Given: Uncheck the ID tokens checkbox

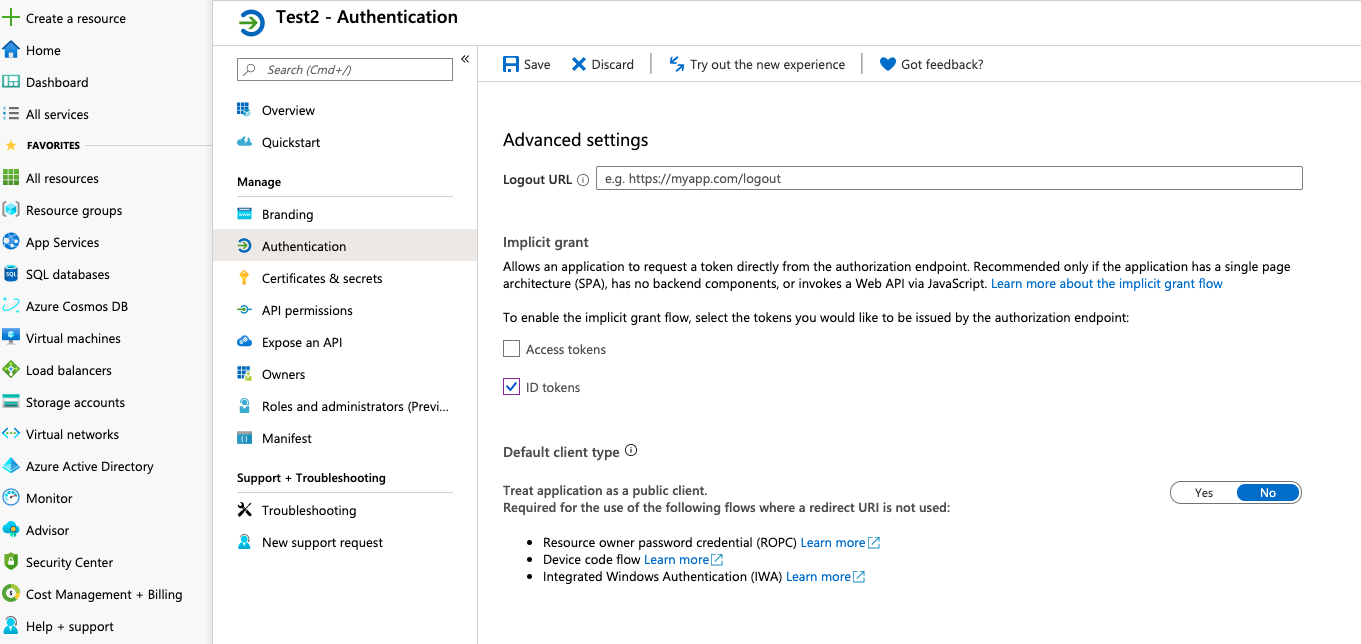Looking at the screenshot, I should [x=511, y=387].
